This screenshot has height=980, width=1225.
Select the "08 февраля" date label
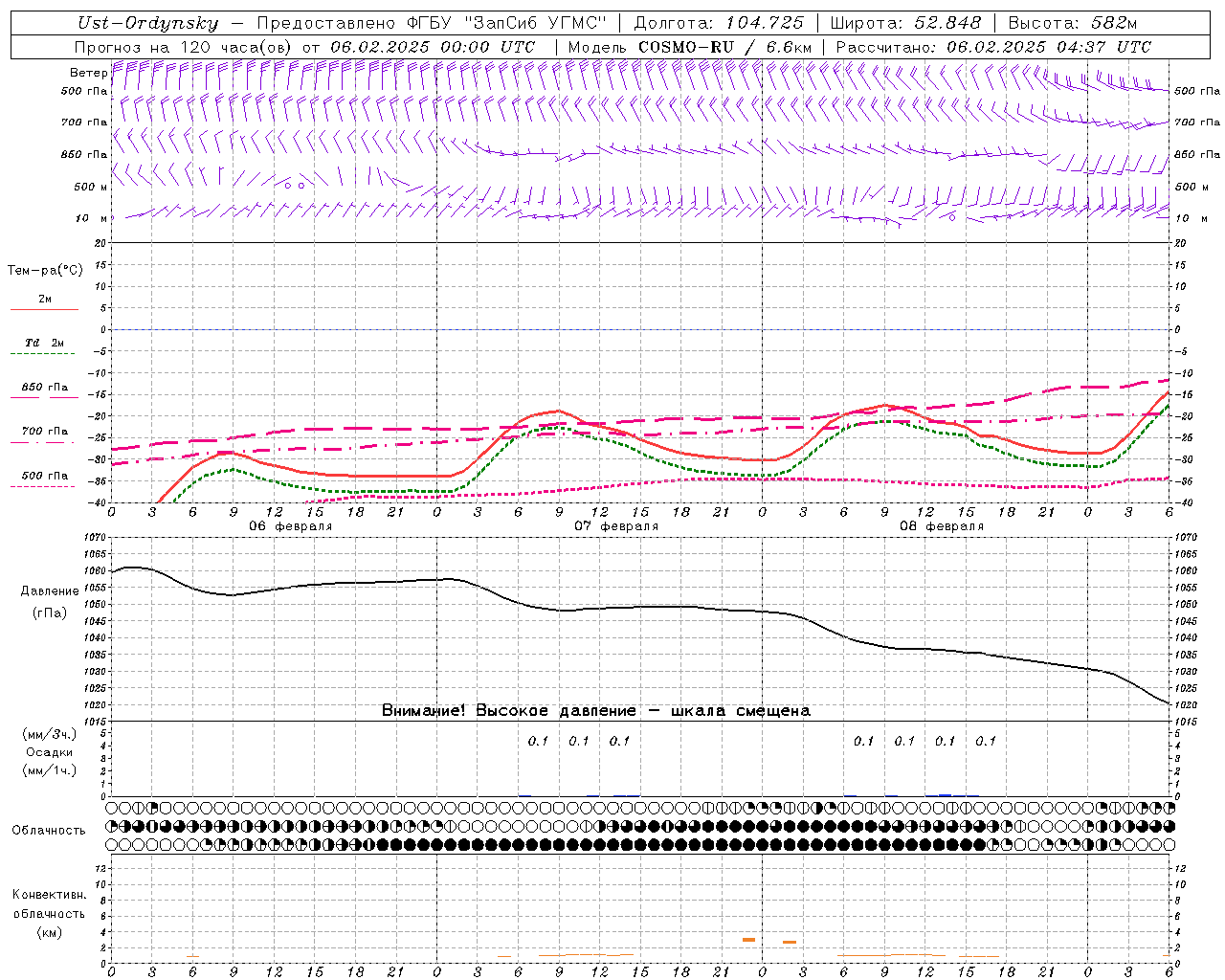942,526
